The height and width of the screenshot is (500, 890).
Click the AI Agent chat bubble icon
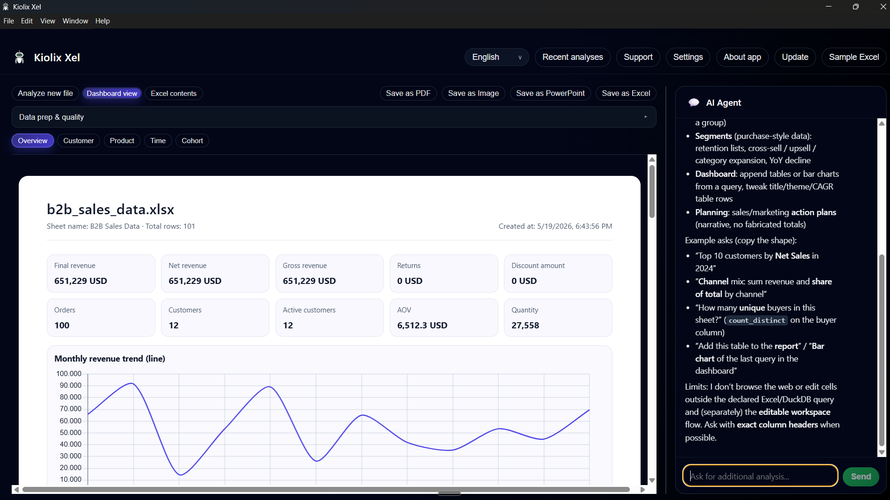pos(694,103)
